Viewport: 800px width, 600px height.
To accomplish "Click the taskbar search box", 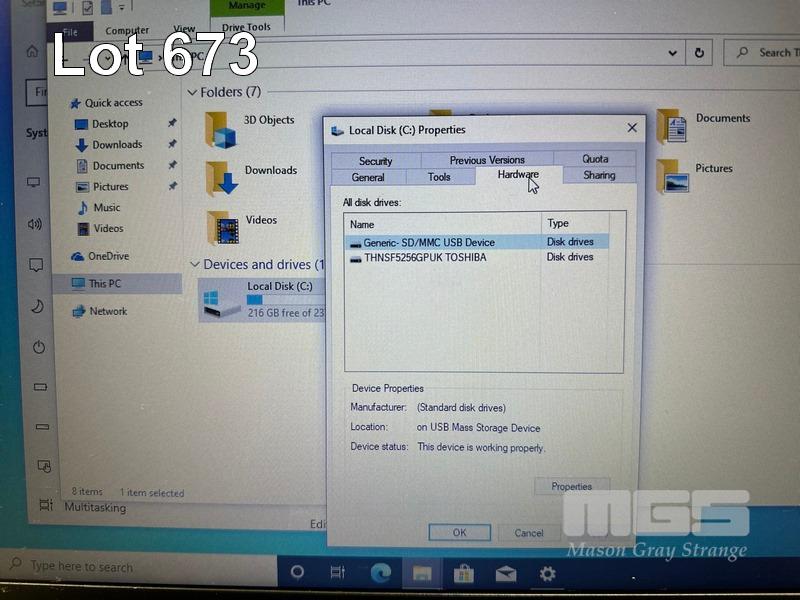I will point(140,567).
